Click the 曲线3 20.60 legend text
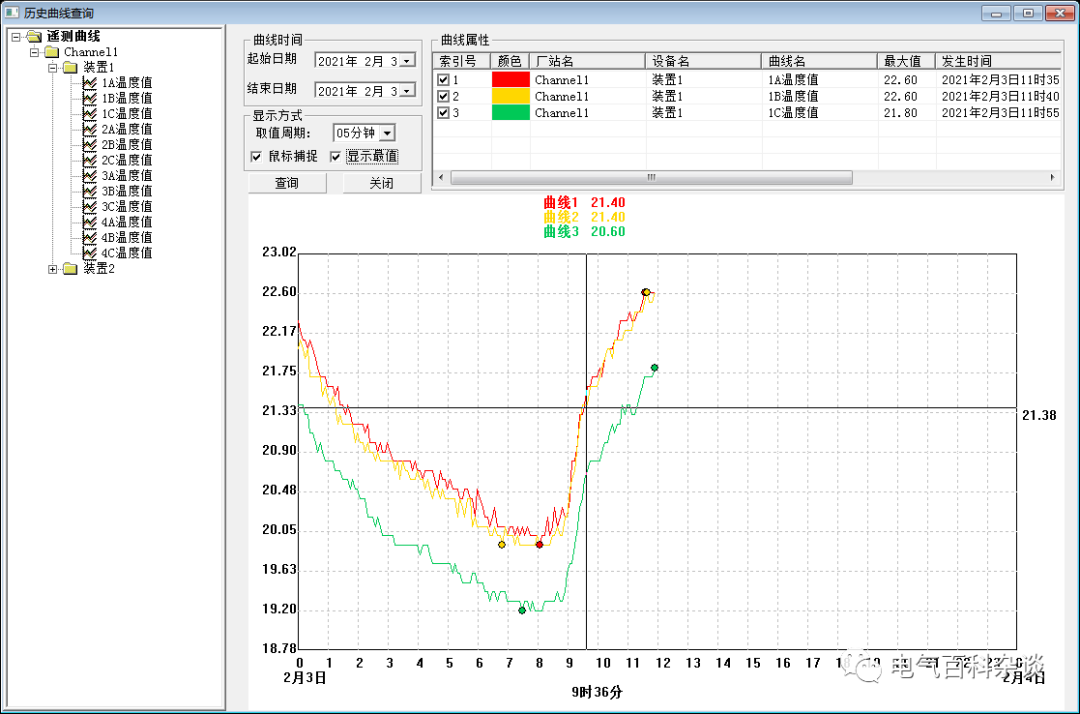This screenshot has height=714, width=1080. [x=584, y=231]
